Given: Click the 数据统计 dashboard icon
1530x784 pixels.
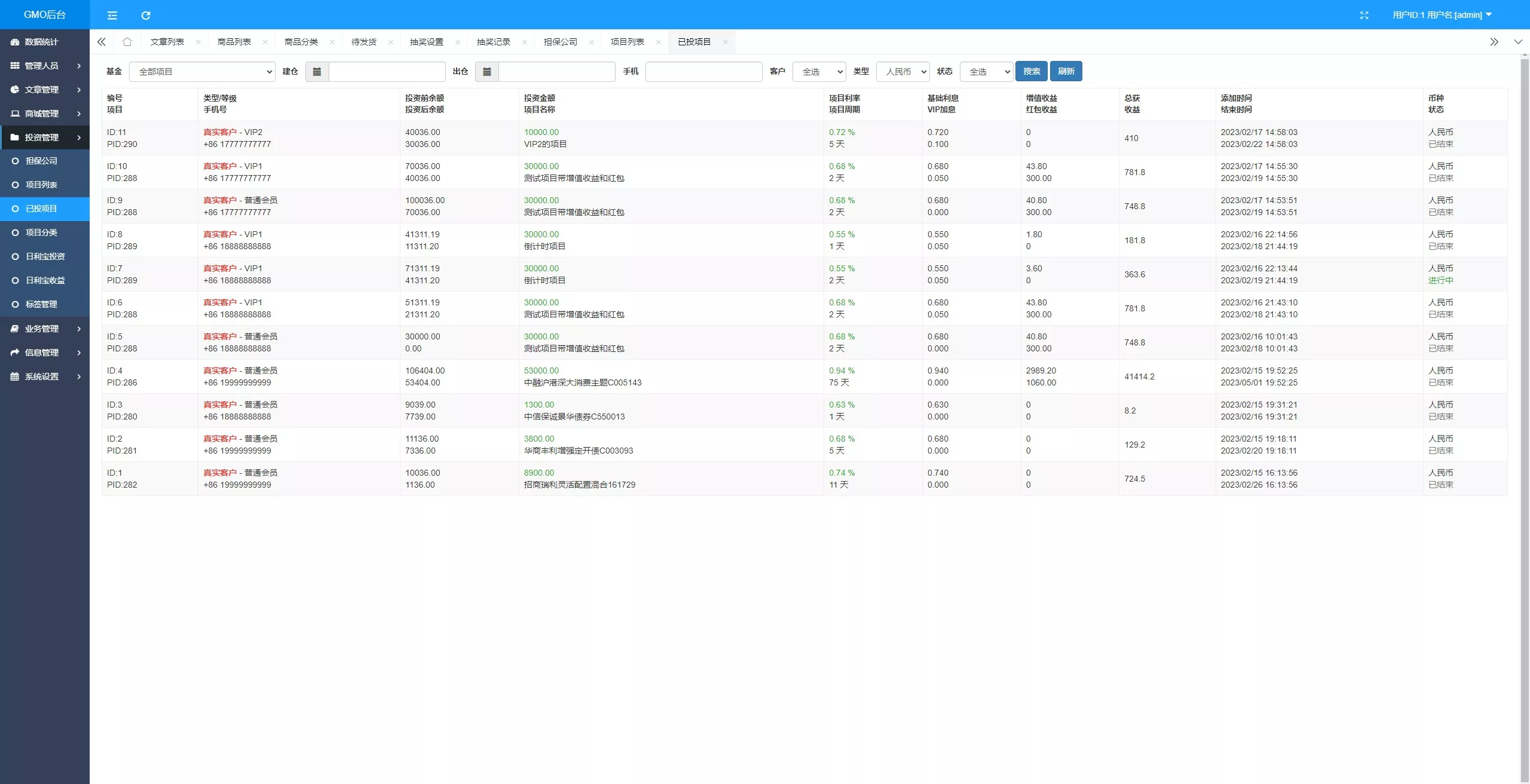Looking at the screenshot, I should [15, 42].
